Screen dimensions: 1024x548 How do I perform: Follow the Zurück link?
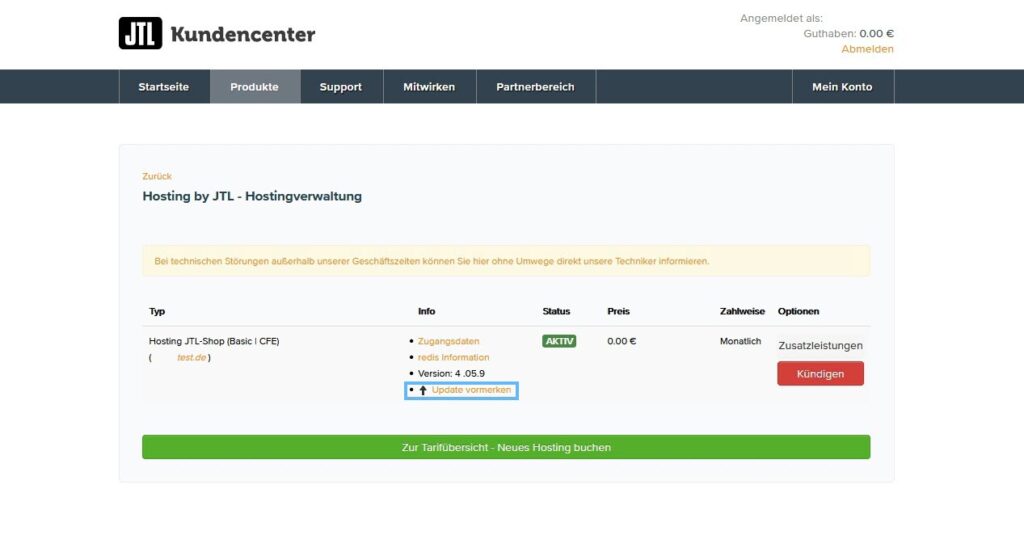click(x=157, y=176)
